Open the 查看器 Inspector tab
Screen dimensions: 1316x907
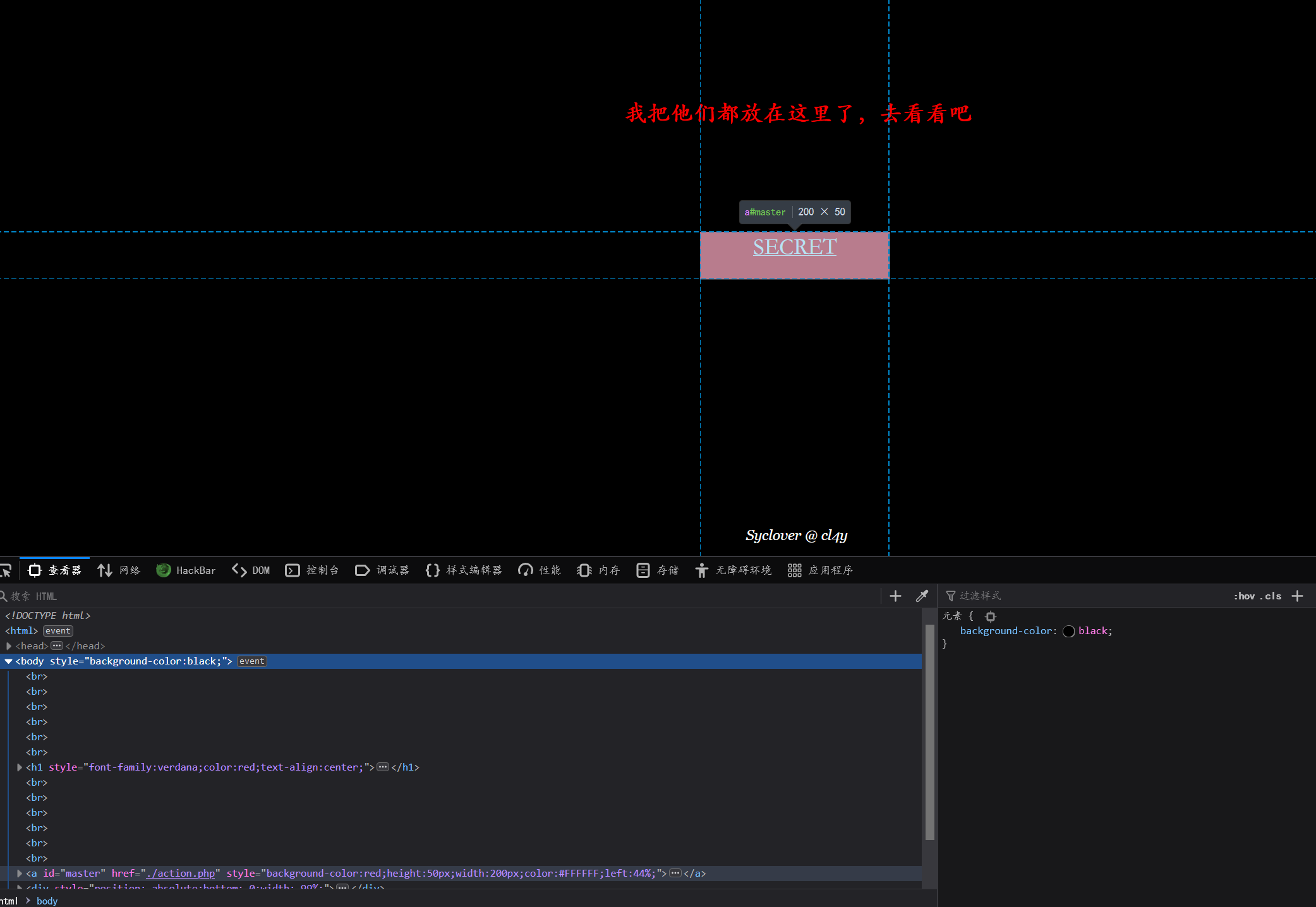[x=55, y=570]
